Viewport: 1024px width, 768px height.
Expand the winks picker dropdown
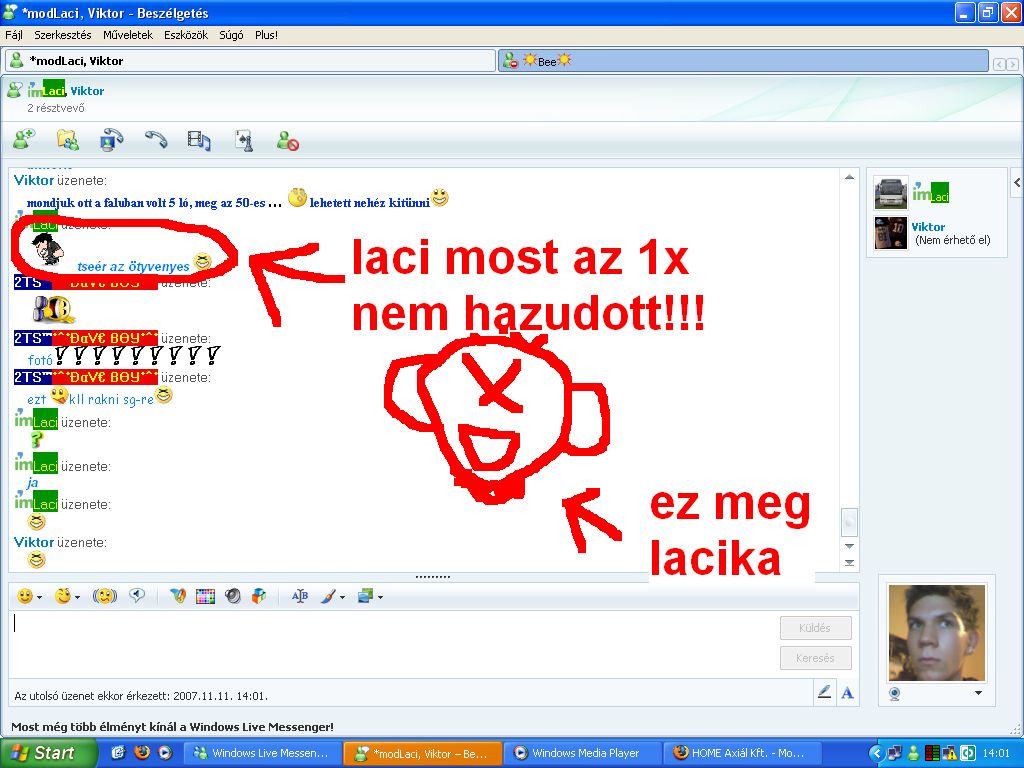68,596
